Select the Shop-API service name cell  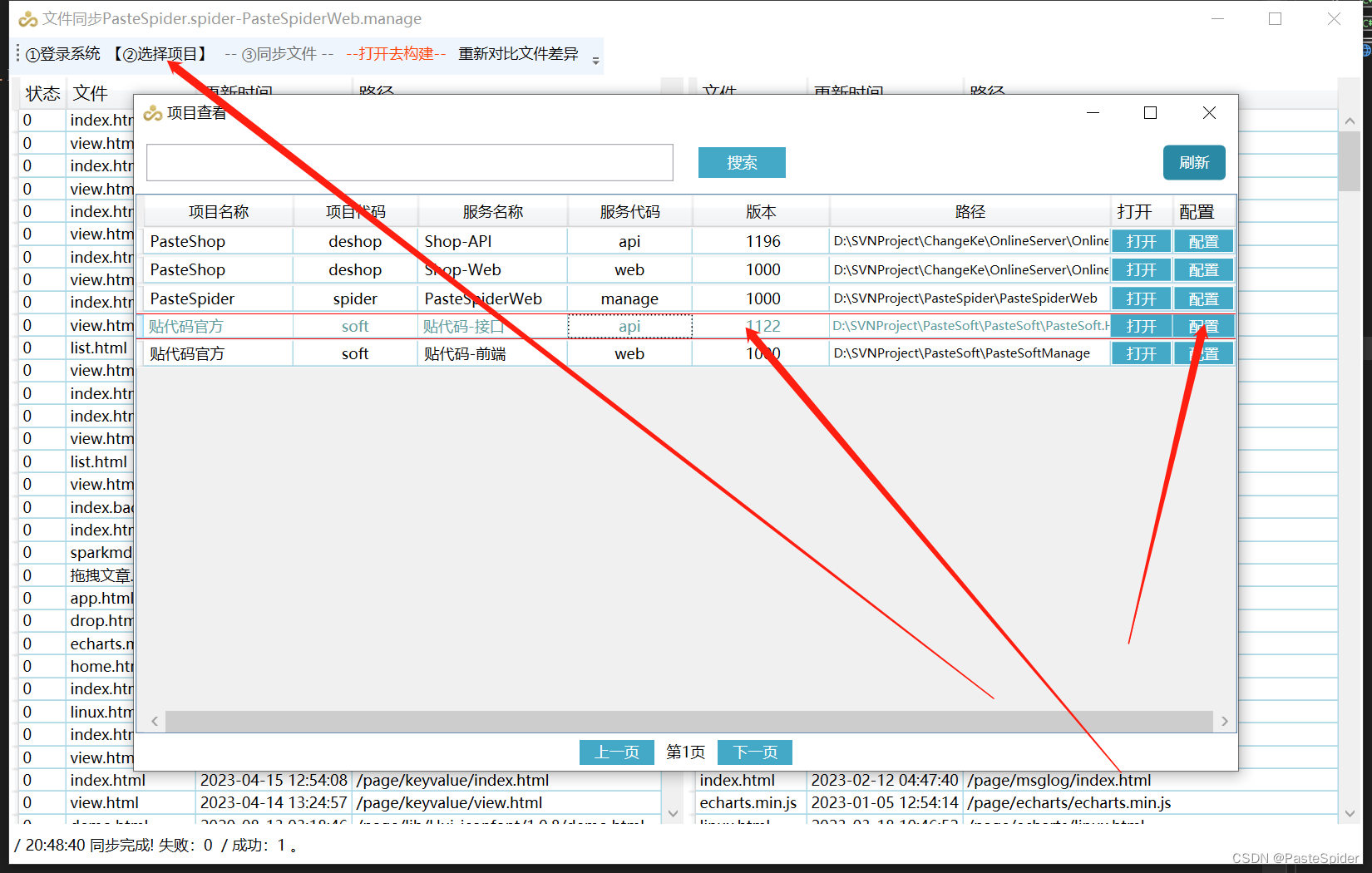(493, 242)
